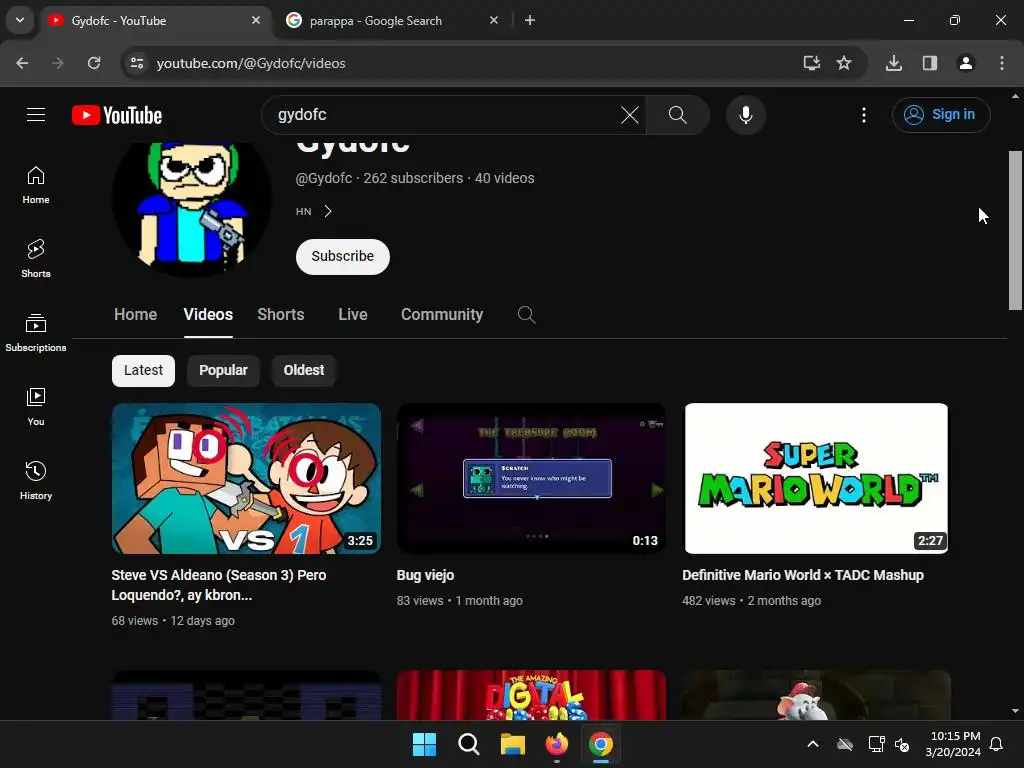Open Windows taskbar search
The width and height of the screenshot is (1024, 768).
click(x=469, y=744)
